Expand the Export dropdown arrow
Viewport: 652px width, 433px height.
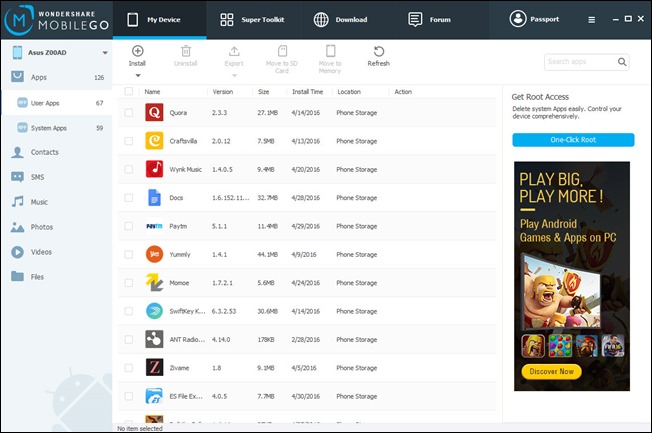[x=234, y=76]
